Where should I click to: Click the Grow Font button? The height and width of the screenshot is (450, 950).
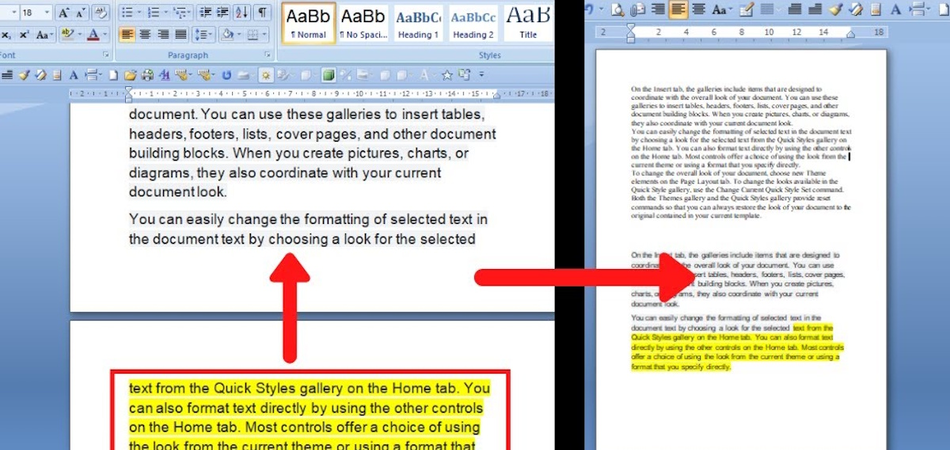64,12
